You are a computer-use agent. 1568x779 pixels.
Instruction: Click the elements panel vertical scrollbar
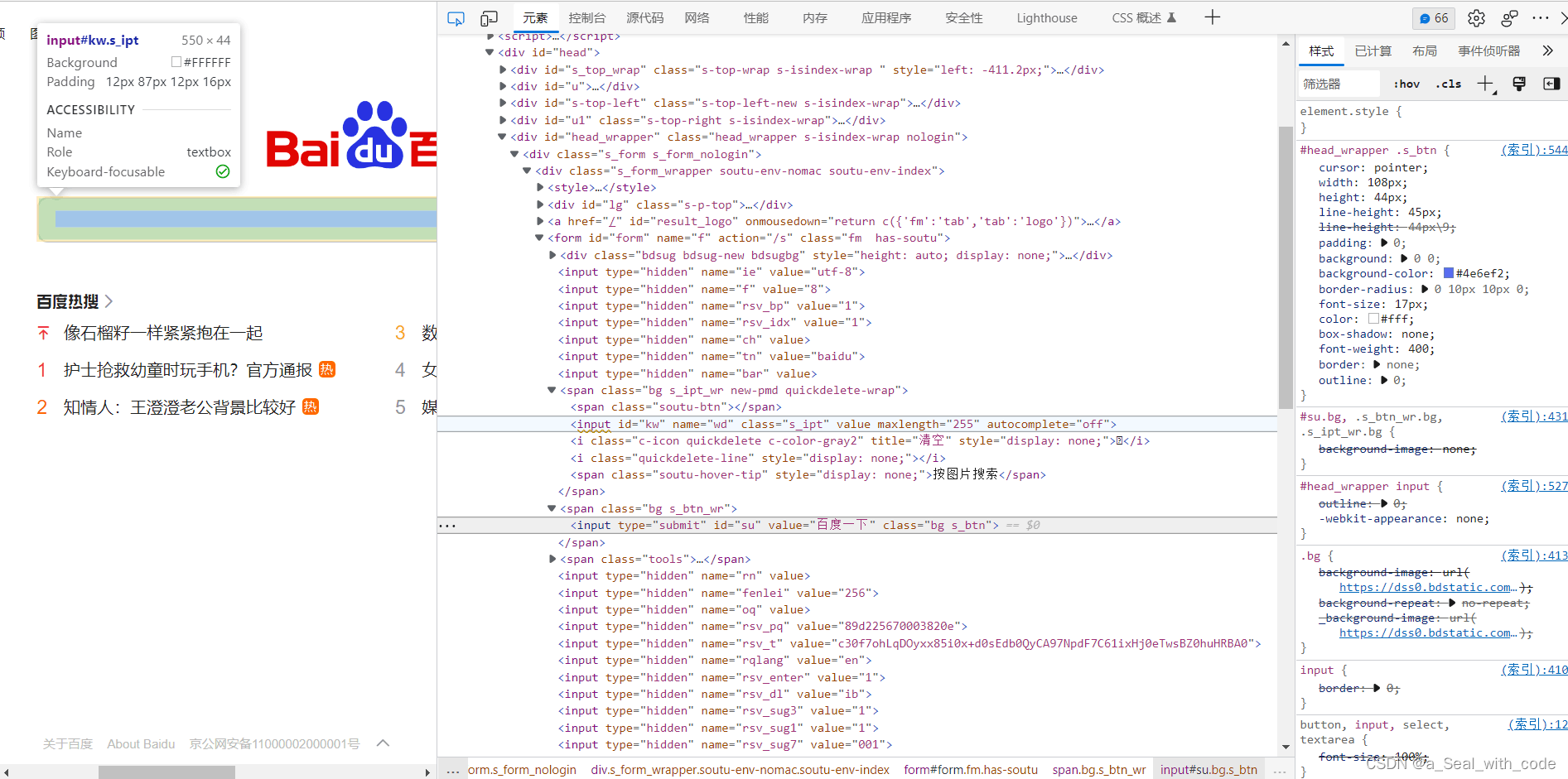1286,268
